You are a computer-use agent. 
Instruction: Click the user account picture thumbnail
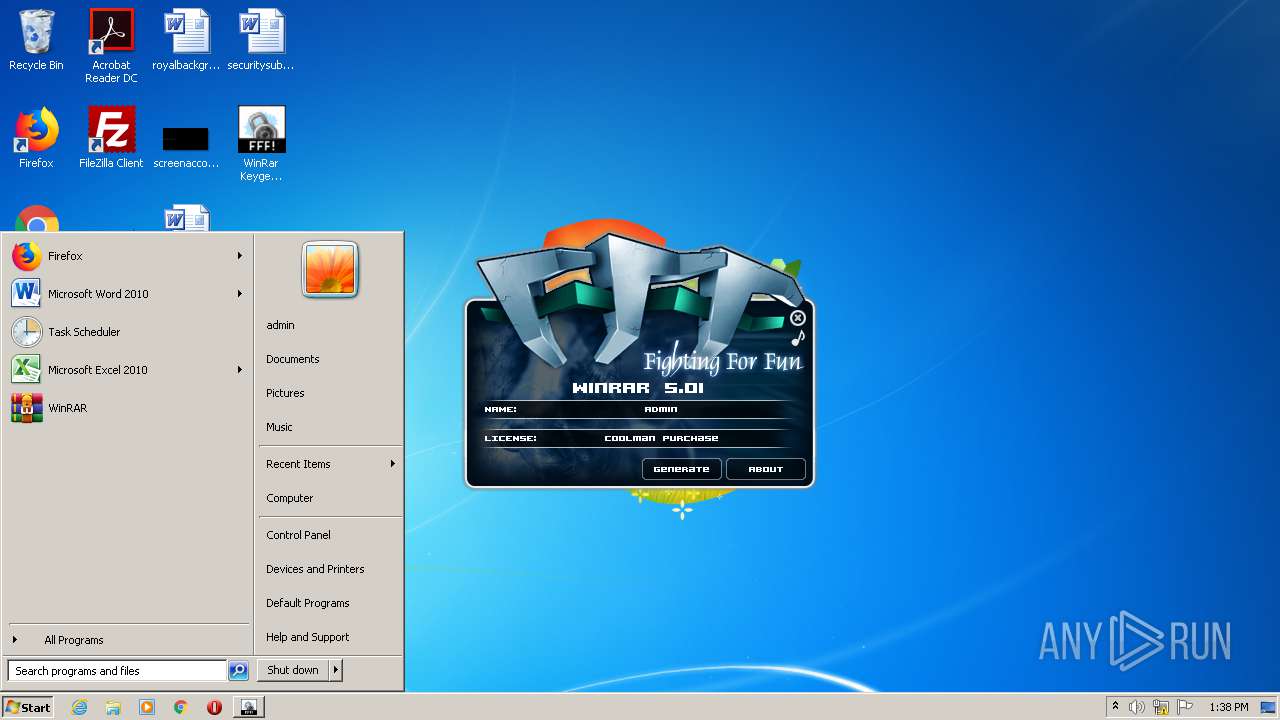click(330, 270)
